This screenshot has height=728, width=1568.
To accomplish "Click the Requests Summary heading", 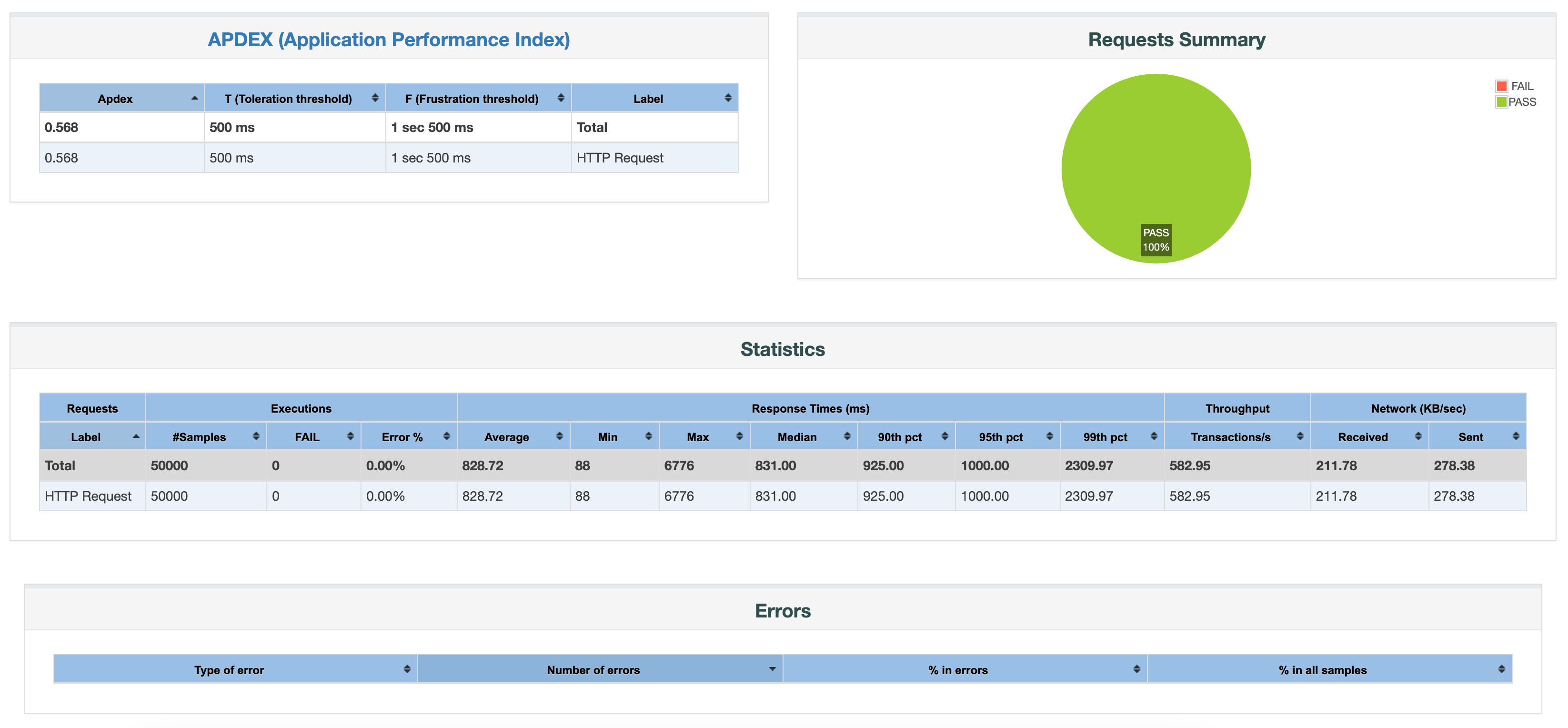I will (x=1176, y=40).
